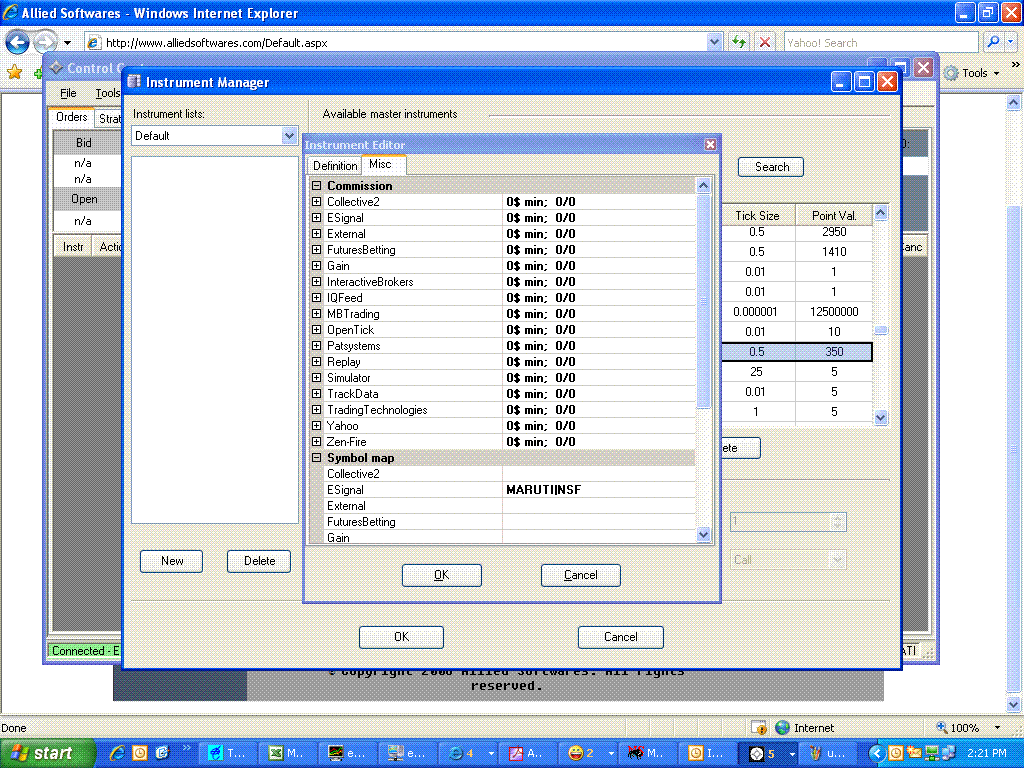This screenshot has width=1024, height=768.
Task: Click the address bar dropdown arrow
Action: pos(714,42)
